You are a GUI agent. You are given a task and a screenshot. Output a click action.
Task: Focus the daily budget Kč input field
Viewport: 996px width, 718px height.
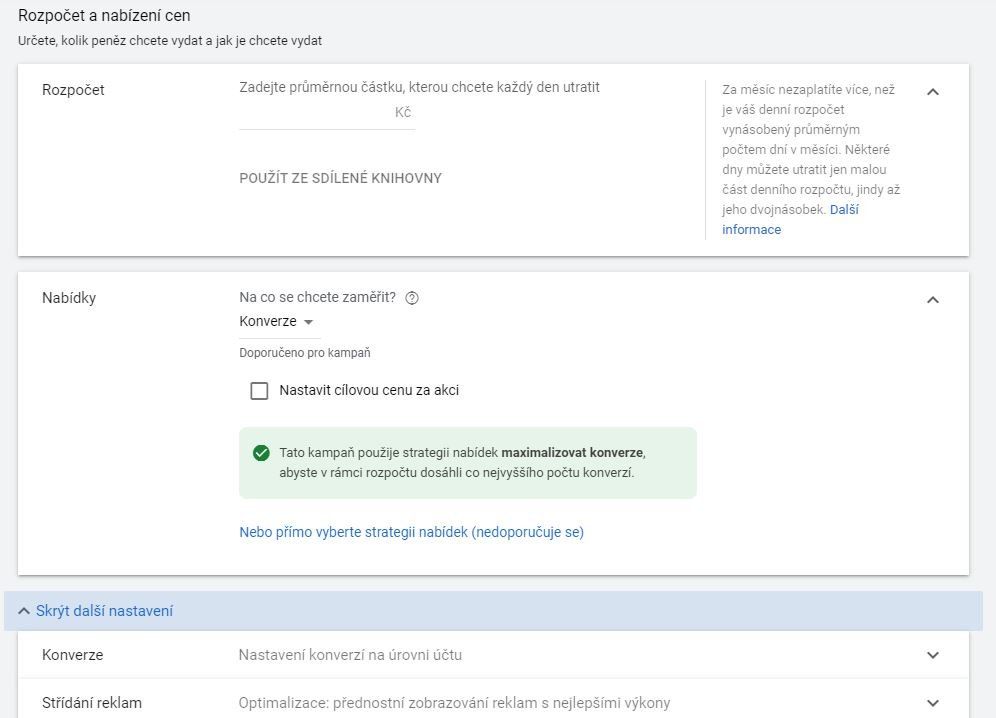pos(327,113)
